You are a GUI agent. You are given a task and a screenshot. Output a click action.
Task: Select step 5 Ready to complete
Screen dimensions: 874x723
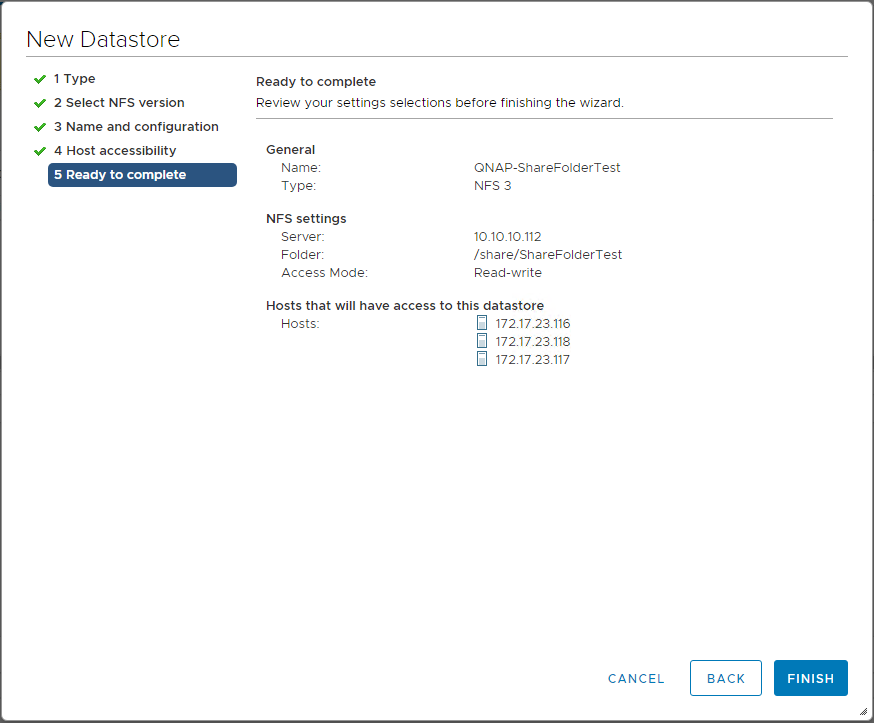coord(142,174)
